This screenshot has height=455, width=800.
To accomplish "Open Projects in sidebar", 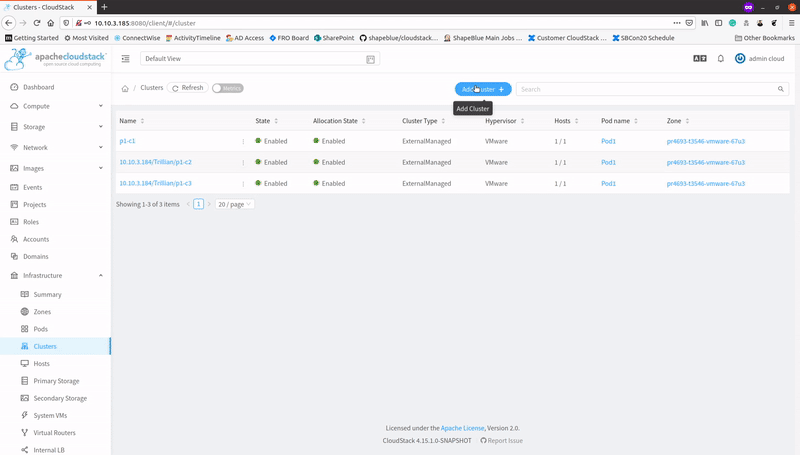I will (55, 205).
